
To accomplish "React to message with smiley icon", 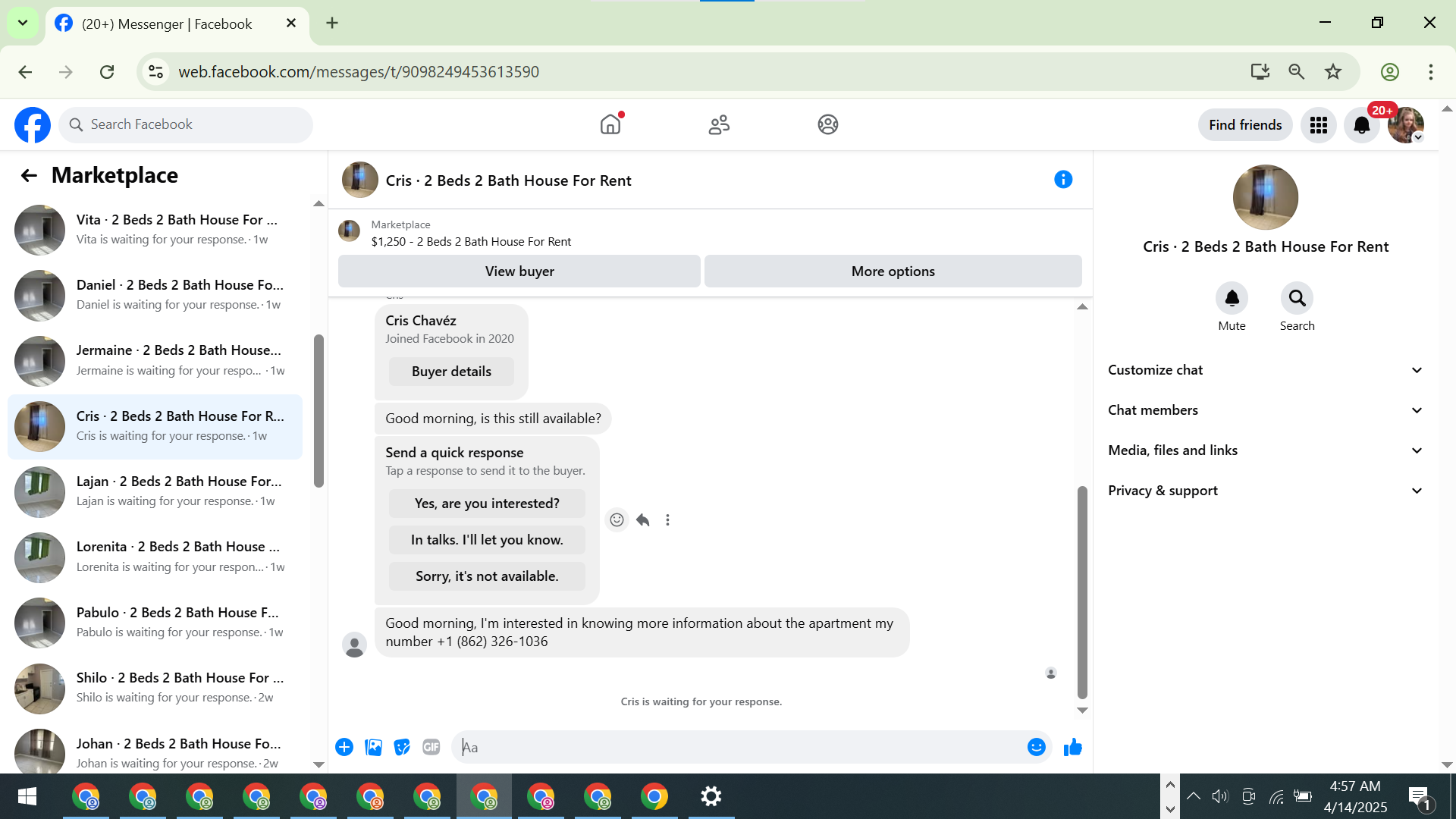I will [x=617, y=520].
